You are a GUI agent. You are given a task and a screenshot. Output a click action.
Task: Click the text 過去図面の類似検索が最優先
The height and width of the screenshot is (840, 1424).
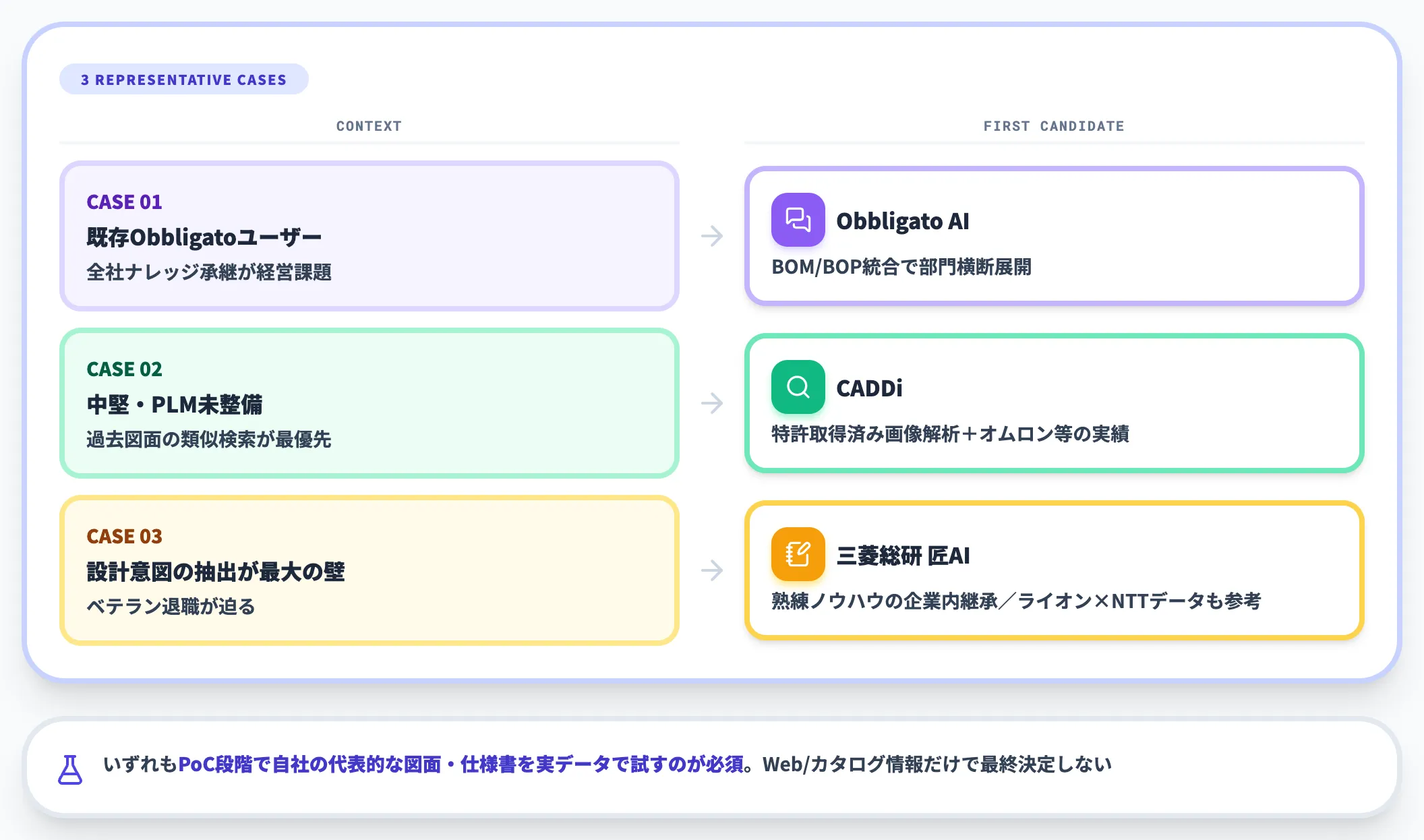click(209, 440)
